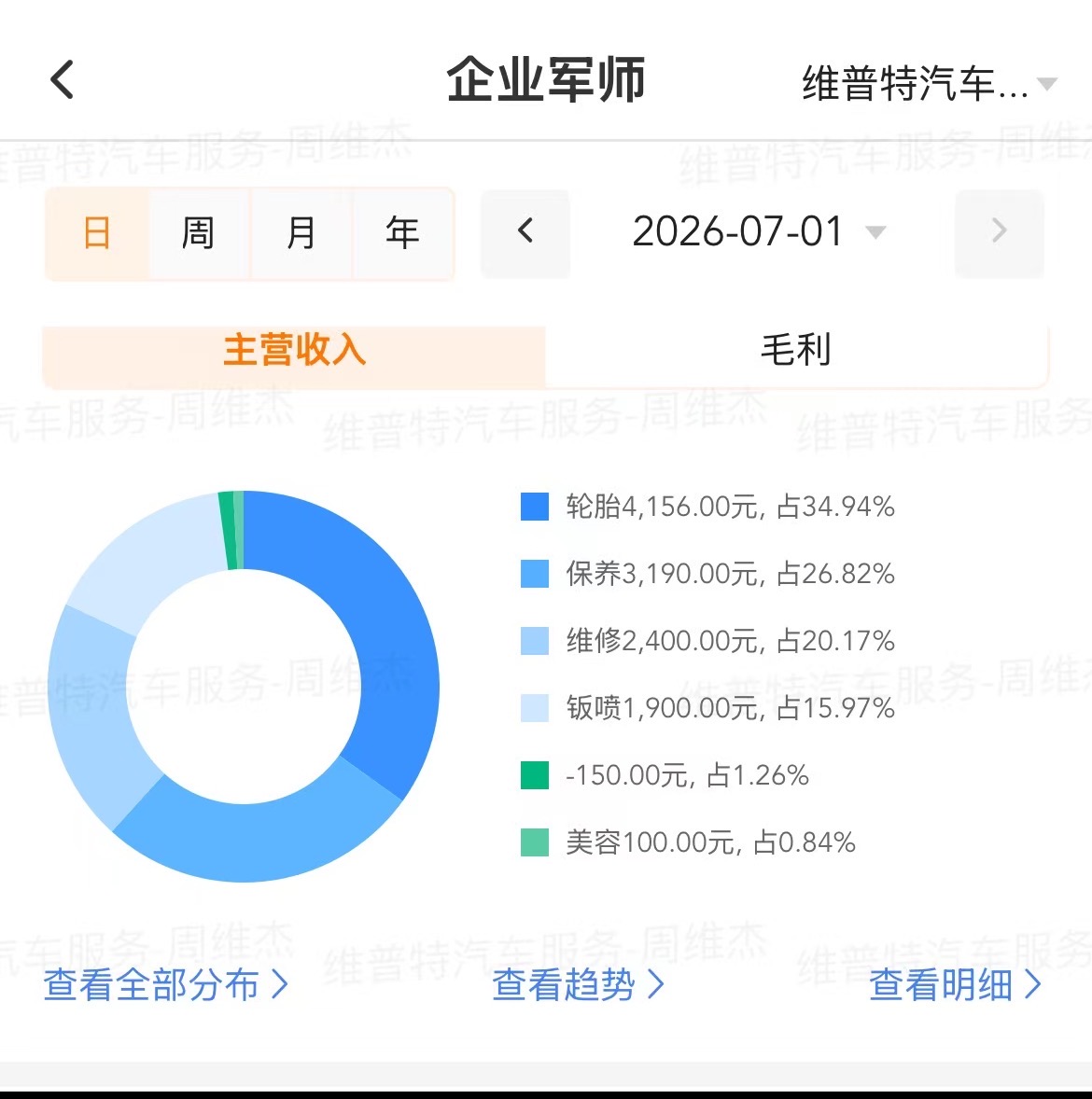
Task: Select the 月 period tab
Action: [x=301, y=233]
